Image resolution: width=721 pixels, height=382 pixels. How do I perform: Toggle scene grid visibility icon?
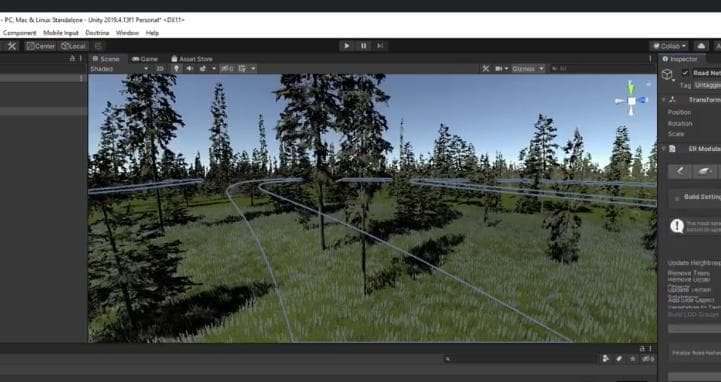coord(241,68)
